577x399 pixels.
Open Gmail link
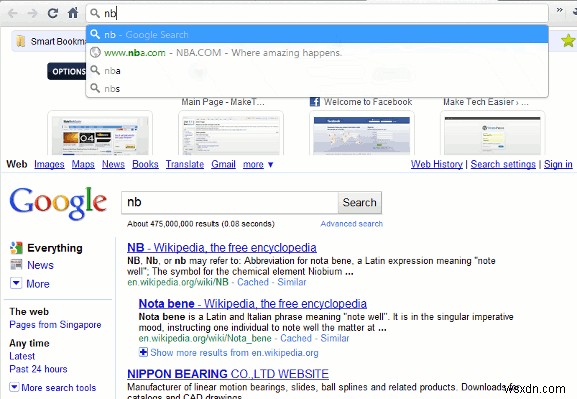tap(223, 164)
